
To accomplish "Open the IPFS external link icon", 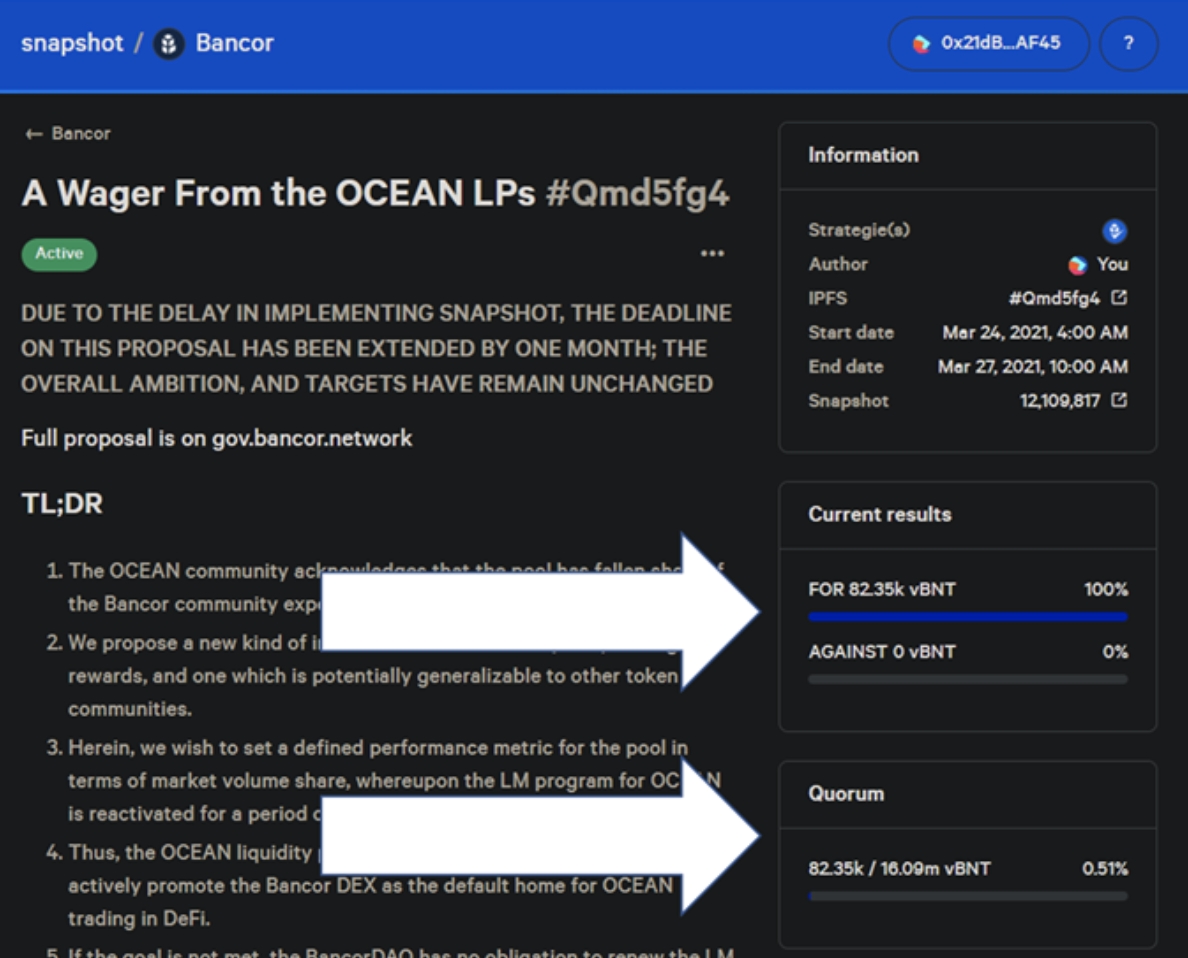I will (1119, 298).
